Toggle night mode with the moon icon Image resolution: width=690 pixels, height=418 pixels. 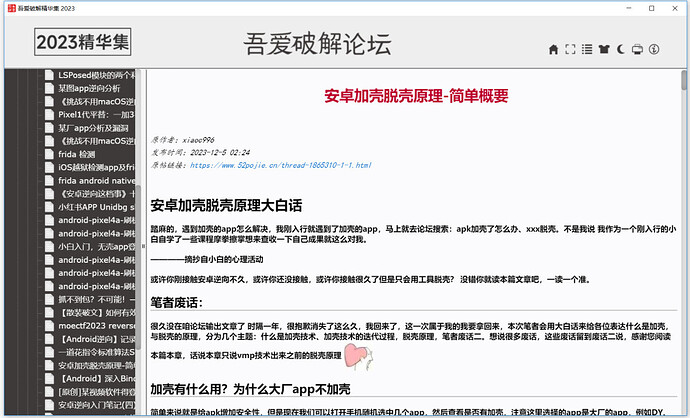tap(621, 49)
